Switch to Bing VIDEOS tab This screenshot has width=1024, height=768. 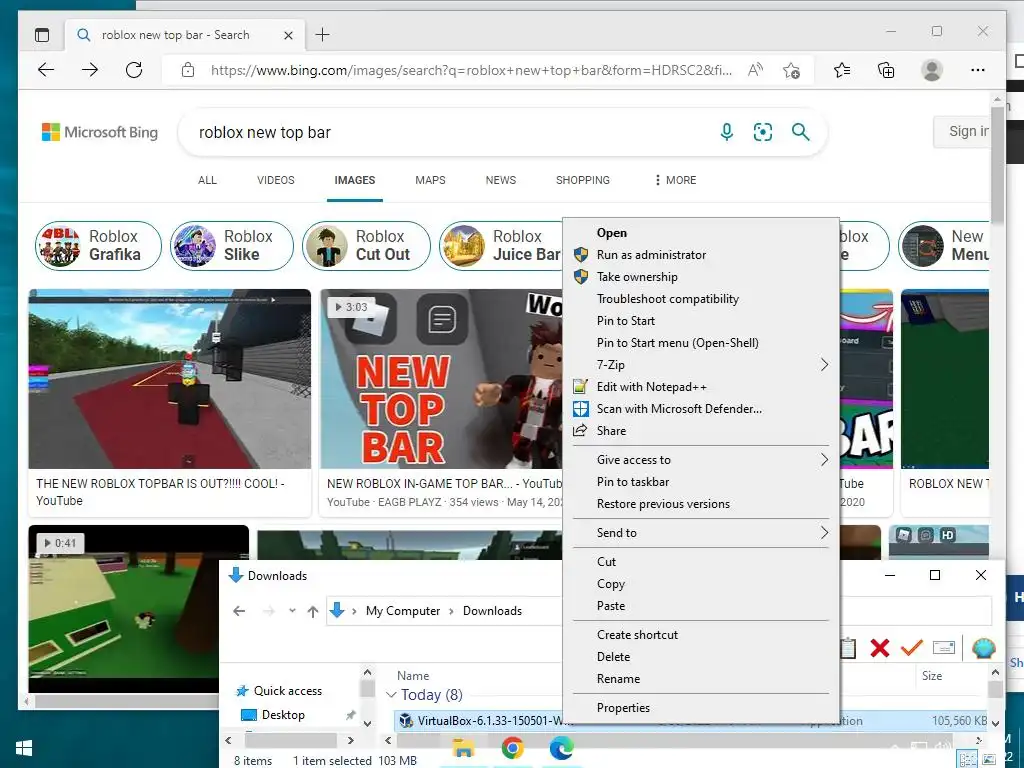276,180
